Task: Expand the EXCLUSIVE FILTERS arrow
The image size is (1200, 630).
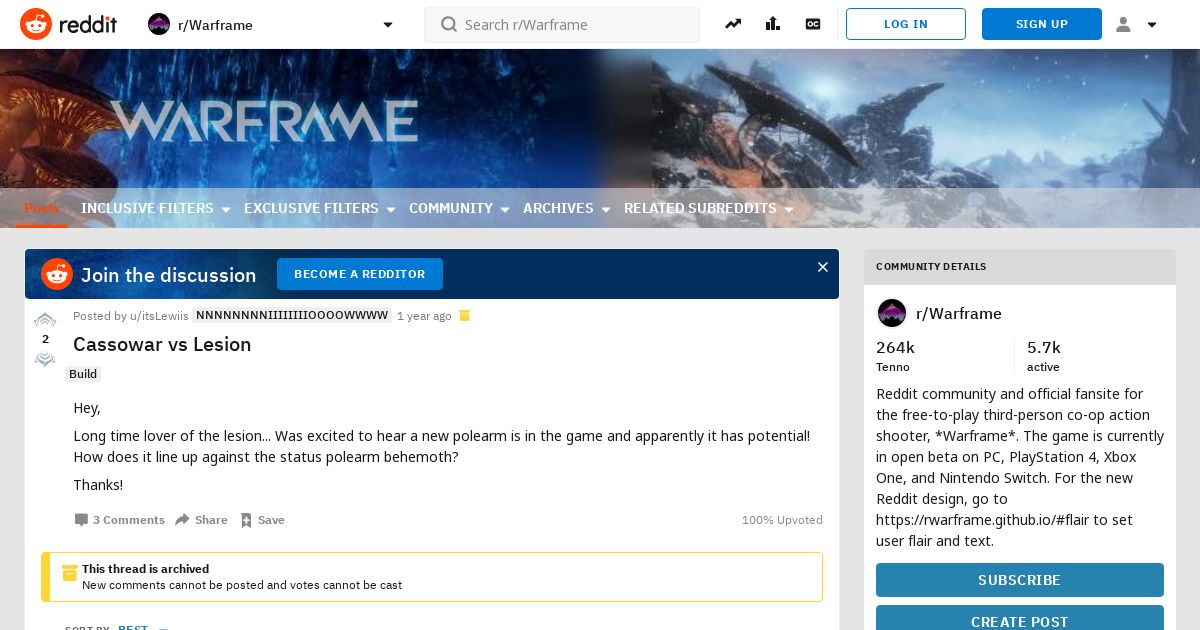Action: click(x=390, y=209)
